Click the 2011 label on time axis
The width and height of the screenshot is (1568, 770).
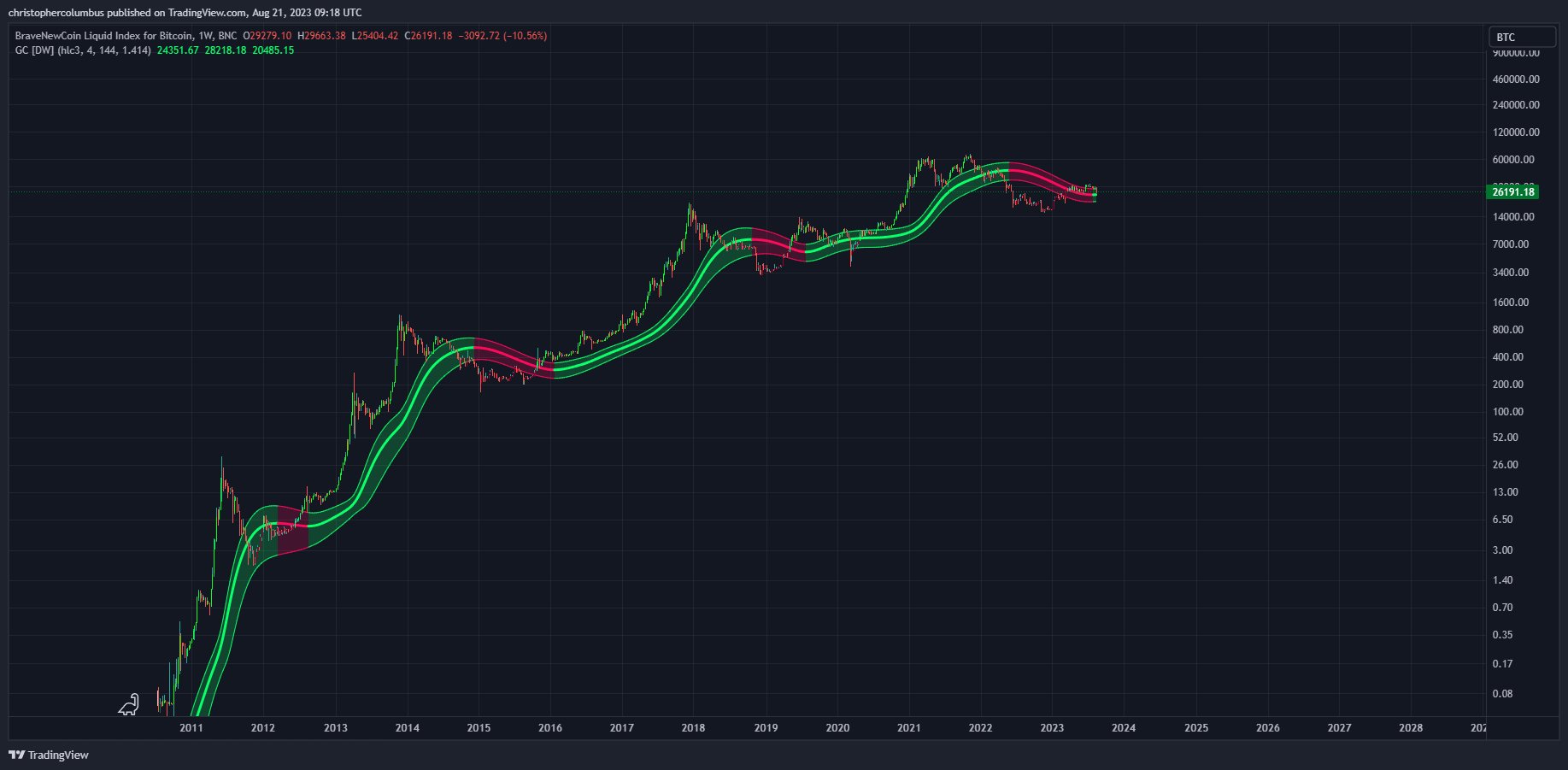point(191,728)
